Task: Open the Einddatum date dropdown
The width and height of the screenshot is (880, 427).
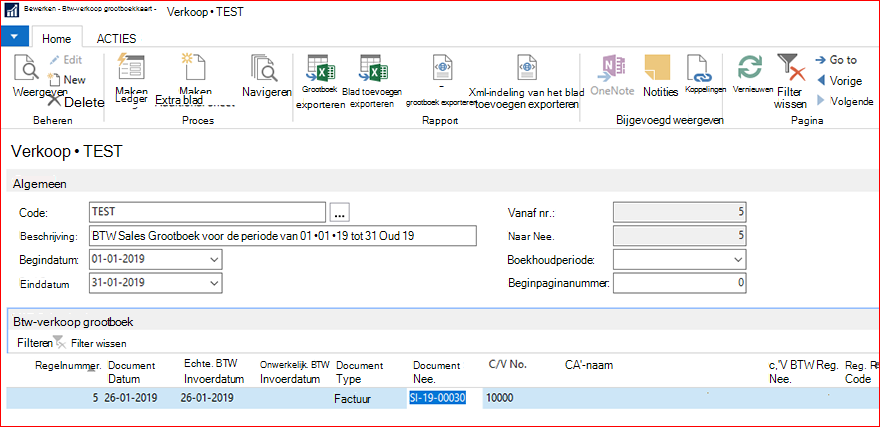Action: [x=214, y=283]
